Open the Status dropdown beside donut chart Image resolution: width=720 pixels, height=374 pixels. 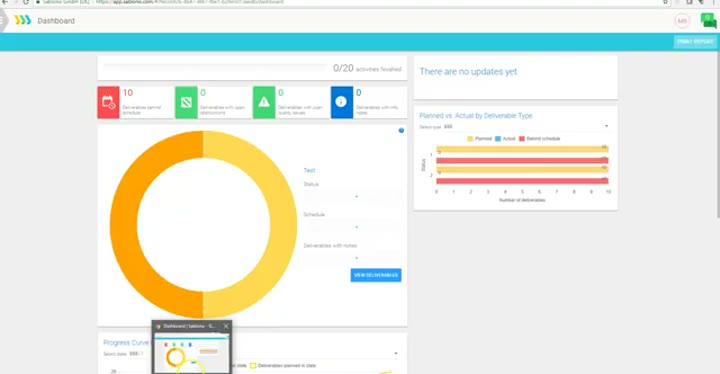353,197
